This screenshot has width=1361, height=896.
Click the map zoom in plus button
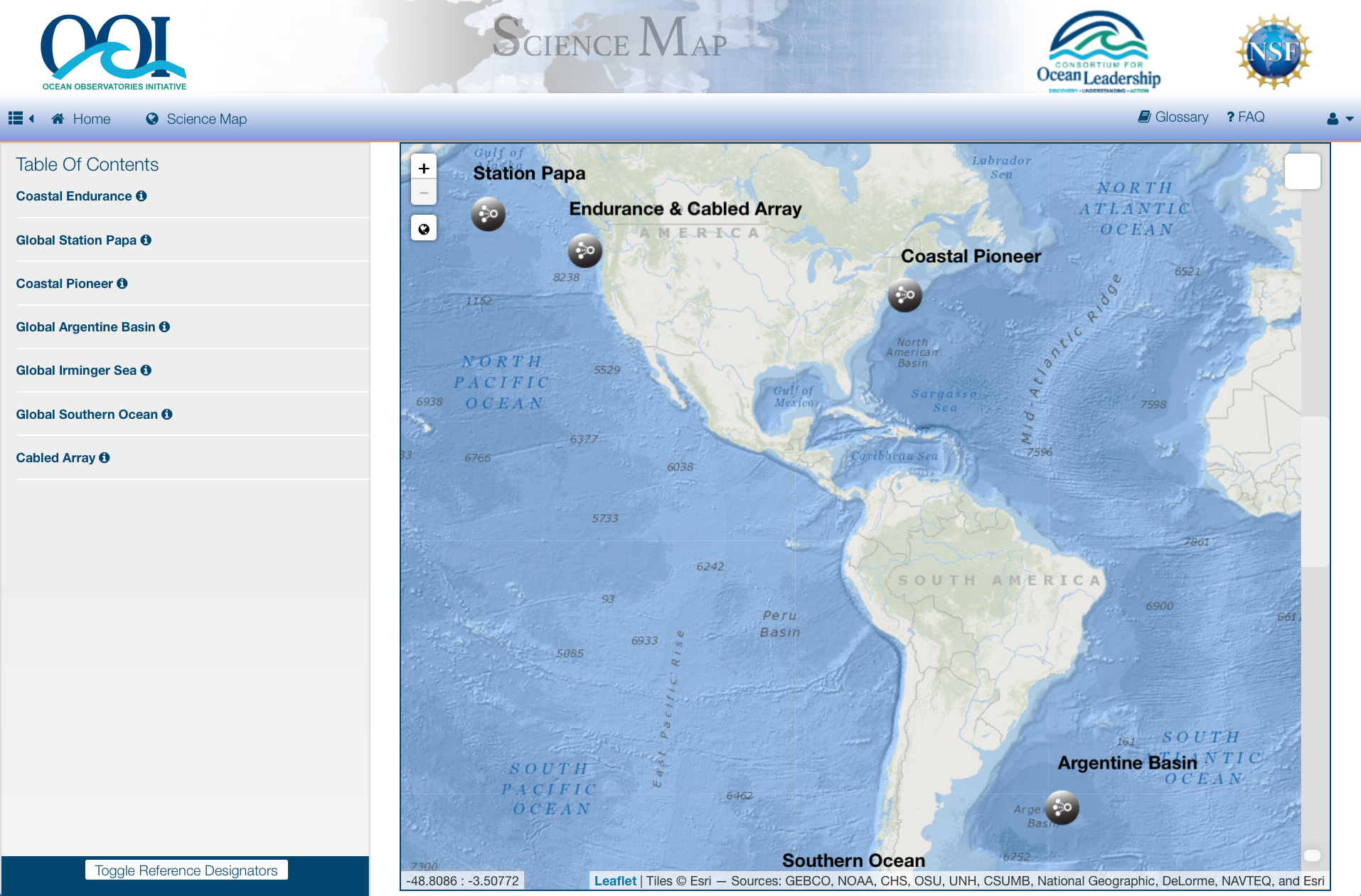424,169
